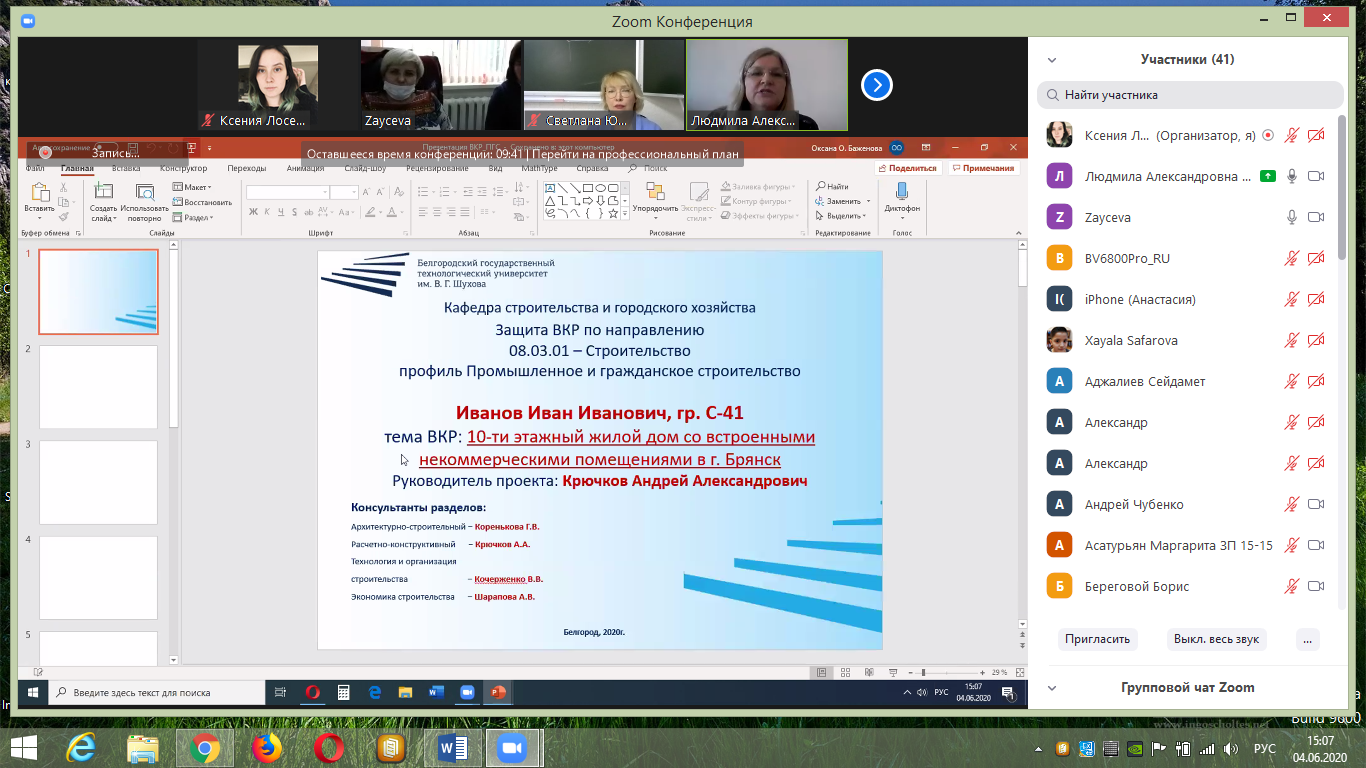Click the Paste (Вставить) icon in PowerPoint ribbon
This screenshot has width=1366, height=768.
tap(39, 192)
